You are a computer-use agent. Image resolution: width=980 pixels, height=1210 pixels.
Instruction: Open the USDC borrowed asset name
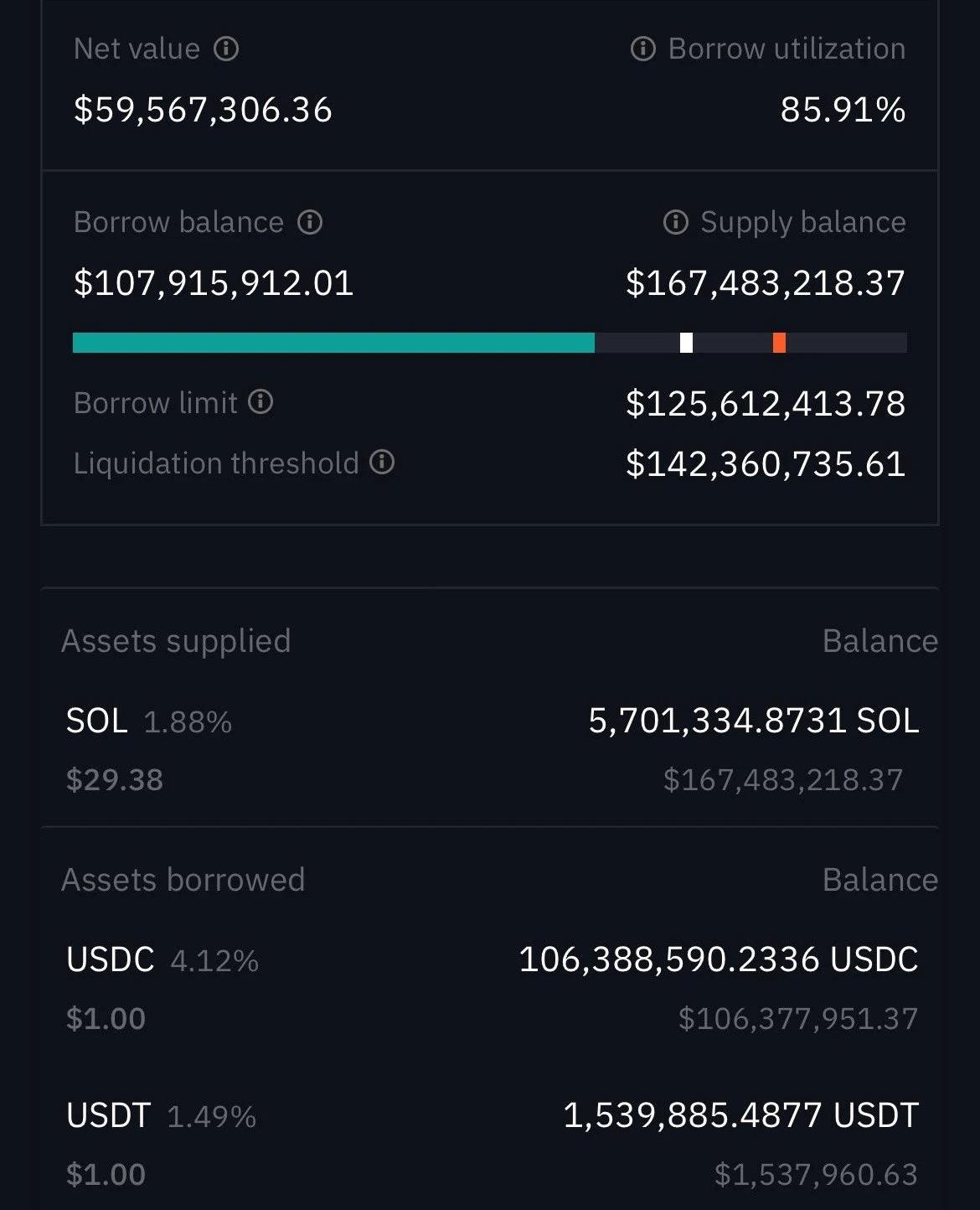(x=111, y=960)
